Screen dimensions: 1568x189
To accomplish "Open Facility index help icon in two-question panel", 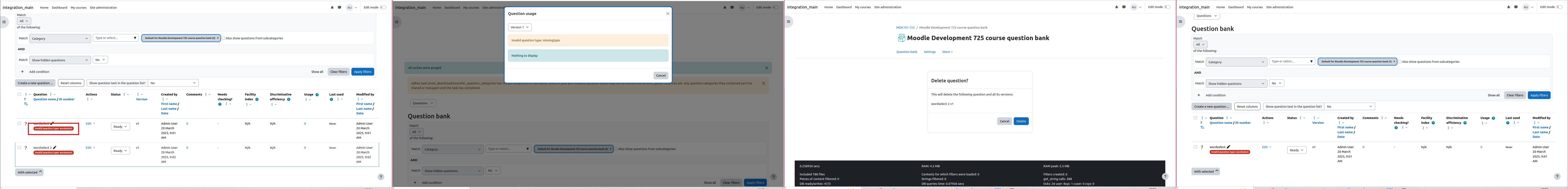I will click(x=257, y=99).
